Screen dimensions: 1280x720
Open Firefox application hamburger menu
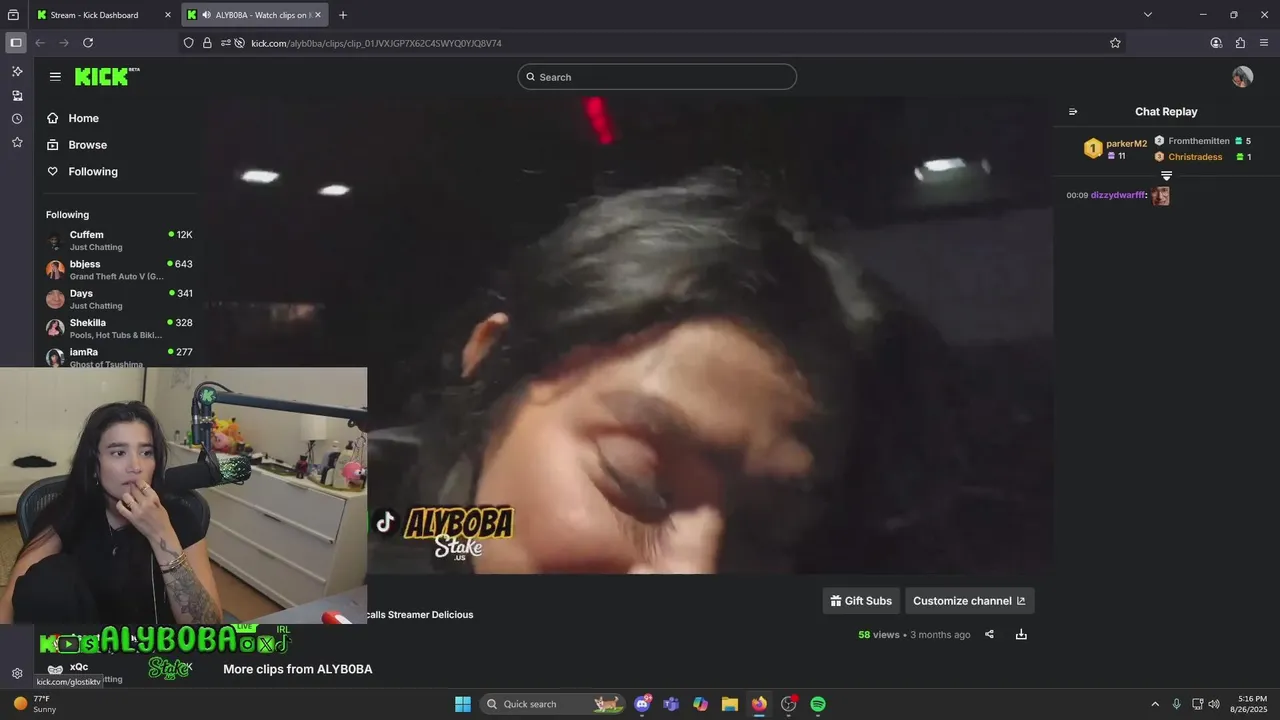pos(1264,43)
